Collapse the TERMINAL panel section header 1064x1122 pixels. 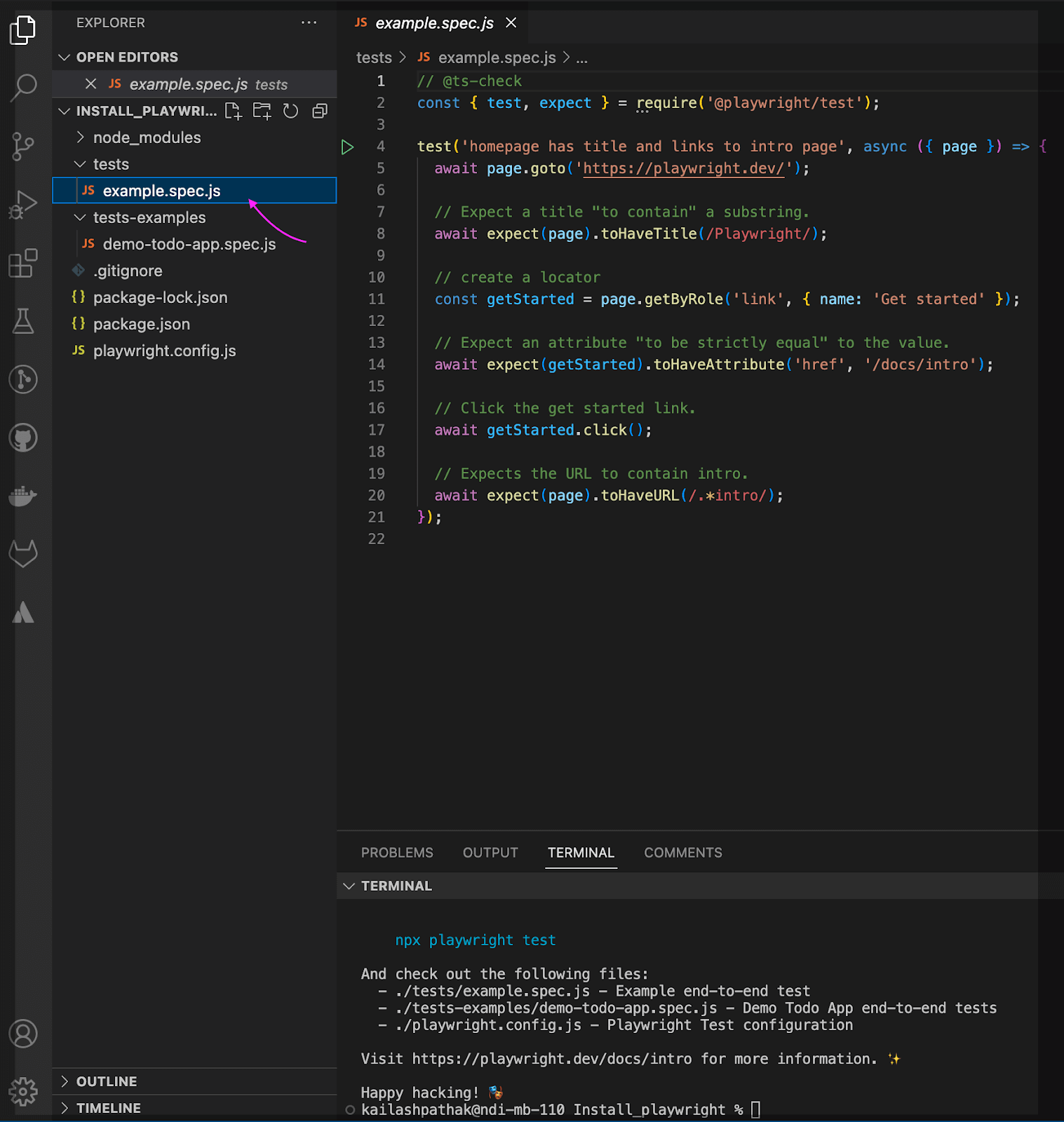coord(349,886)
